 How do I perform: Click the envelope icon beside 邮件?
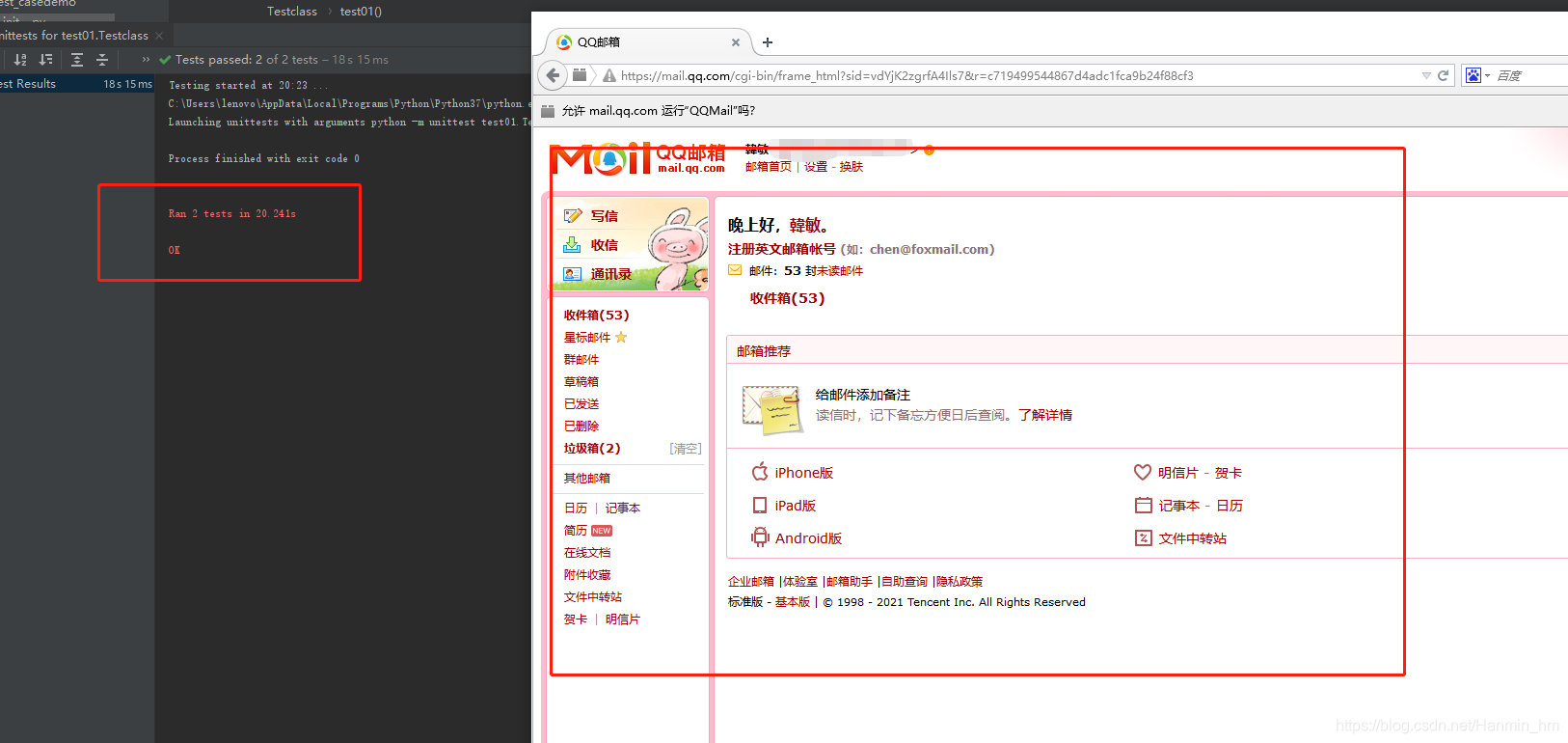tap(735, 271)
